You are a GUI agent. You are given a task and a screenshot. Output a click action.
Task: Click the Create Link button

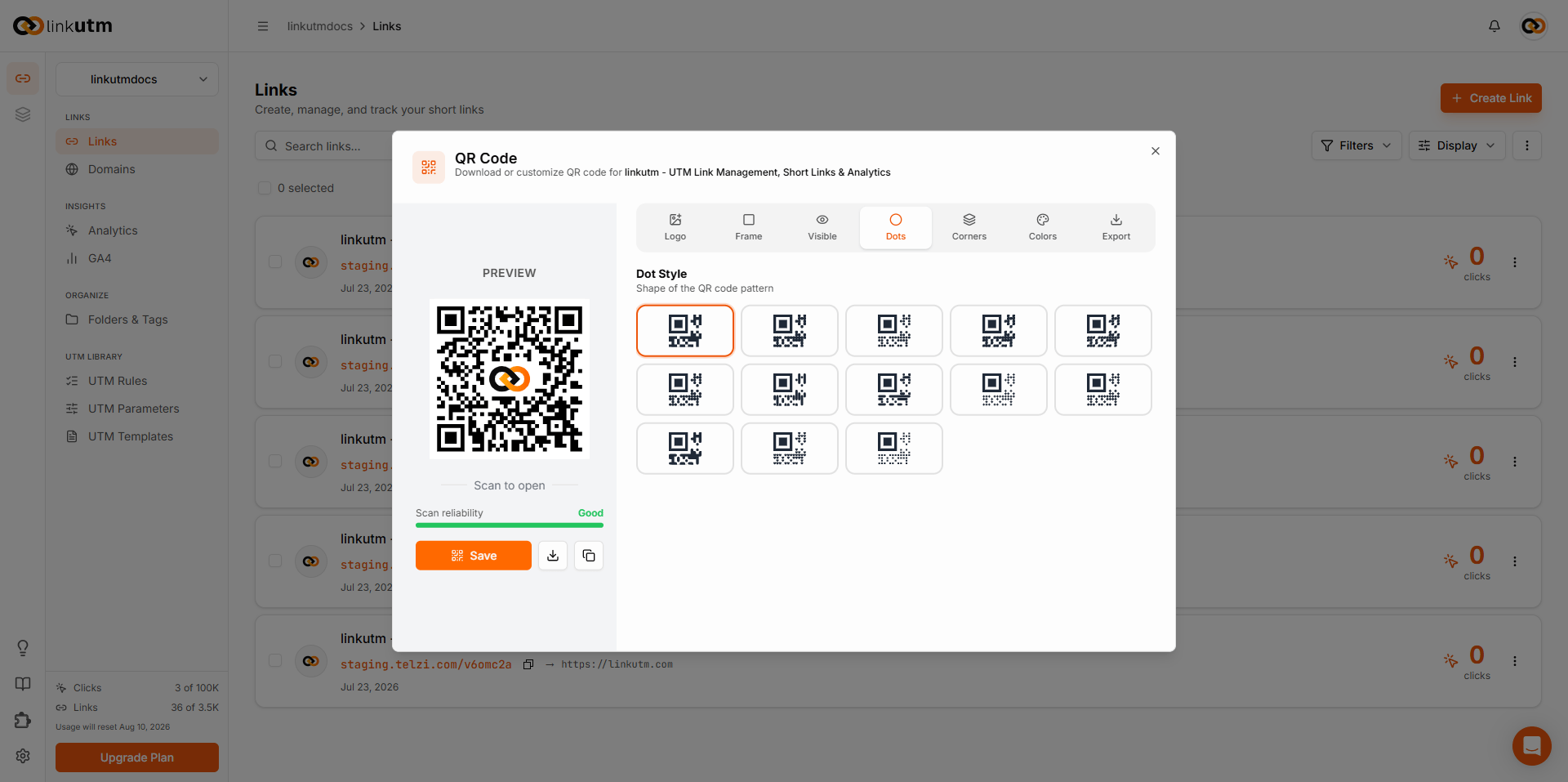click(1490, 98)
